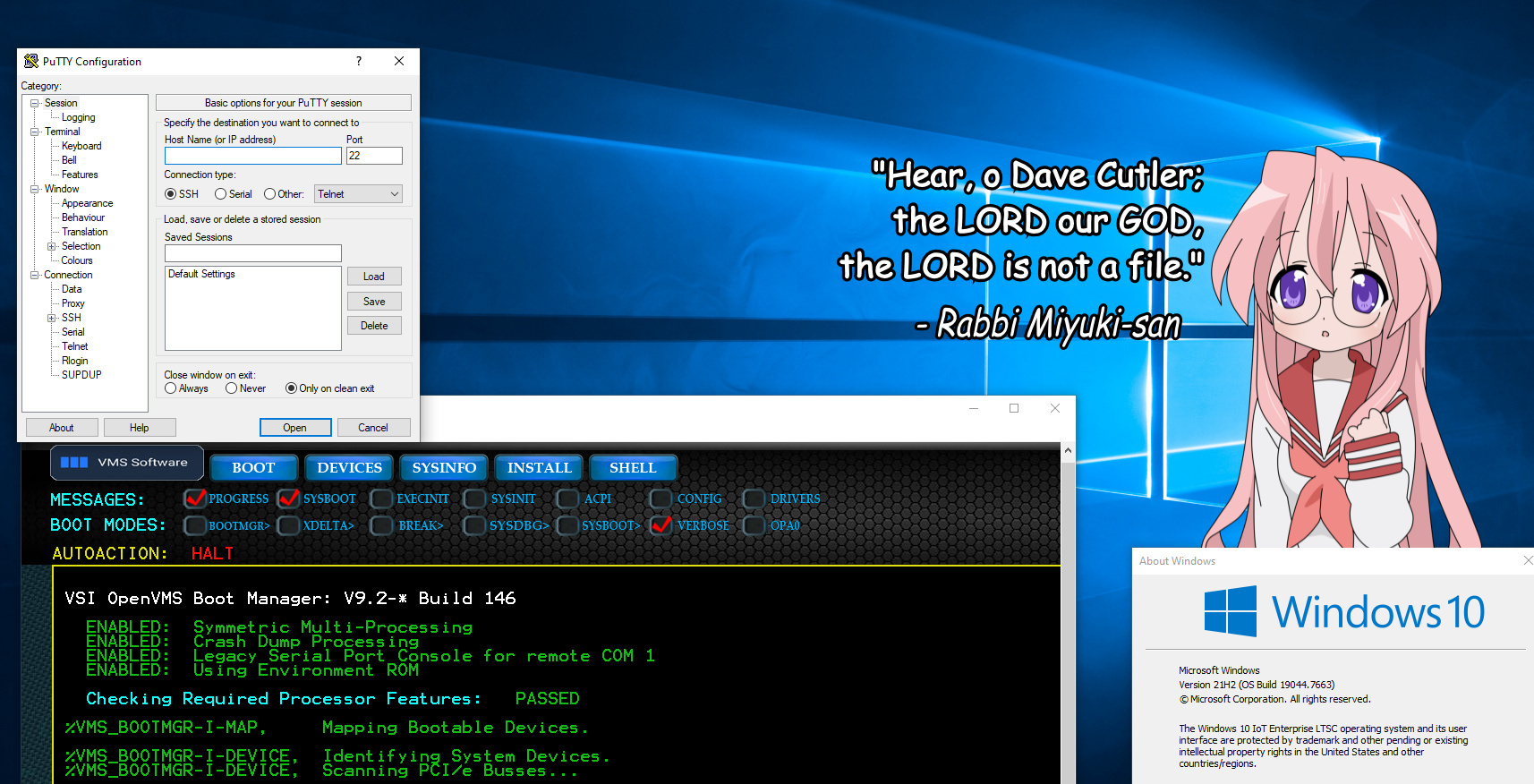Click the AUTOACTION HALT value

tap(212, 553)
